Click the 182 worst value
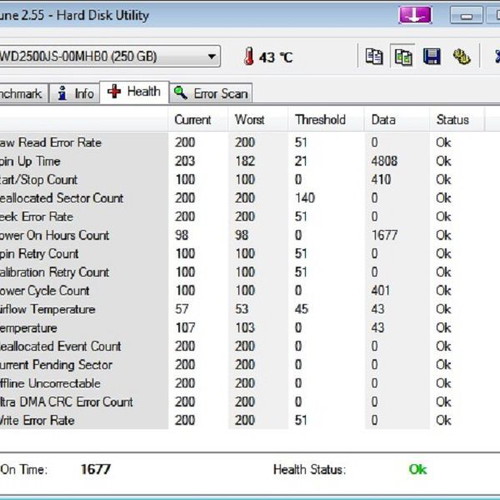The width and height of the screenshot is (500, 500). click(245, 161)
